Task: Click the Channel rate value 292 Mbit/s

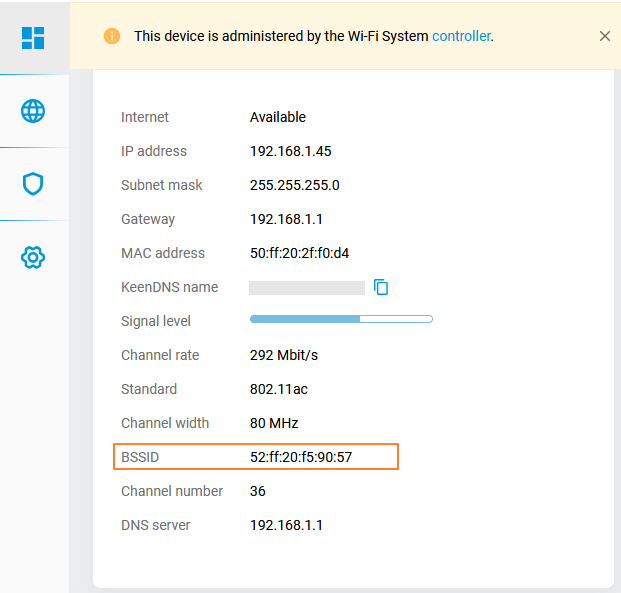Action: point(283,355)
